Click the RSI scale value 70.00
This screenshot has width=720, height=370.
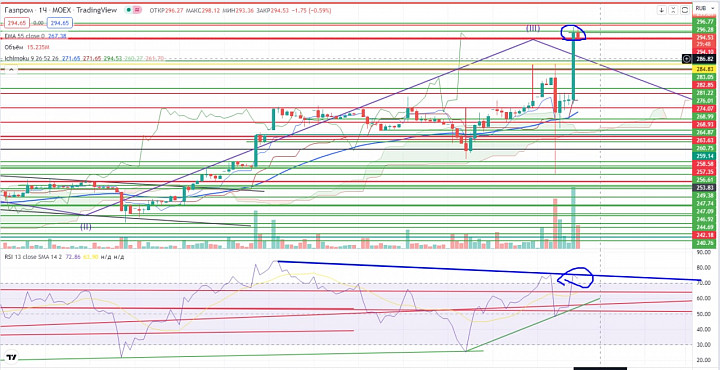[x=703, y=283]
